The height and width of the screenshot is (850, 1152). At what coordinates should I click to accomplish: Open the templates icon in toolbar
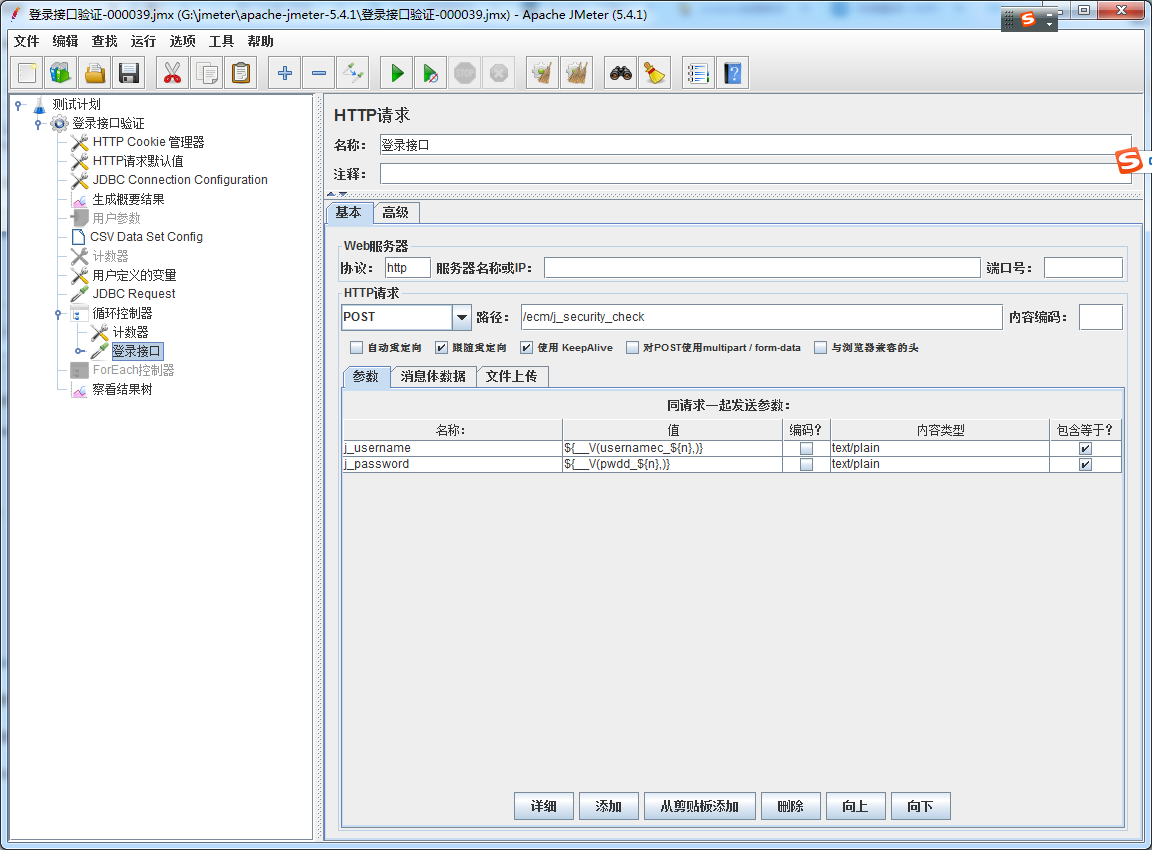pyautogui.click(x=61, y=73)
